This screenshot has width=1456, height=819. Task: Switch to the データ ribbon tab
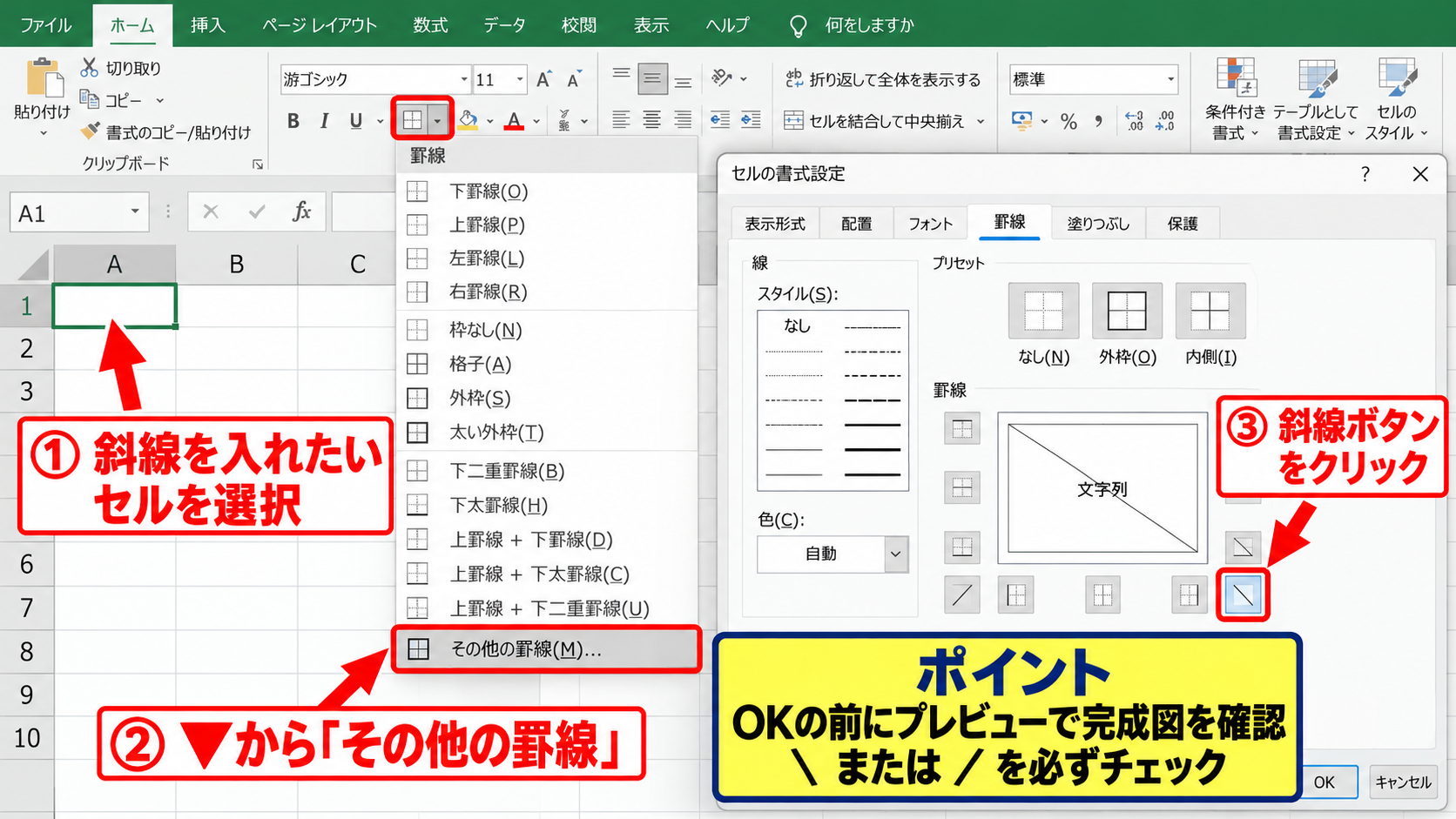505,25
